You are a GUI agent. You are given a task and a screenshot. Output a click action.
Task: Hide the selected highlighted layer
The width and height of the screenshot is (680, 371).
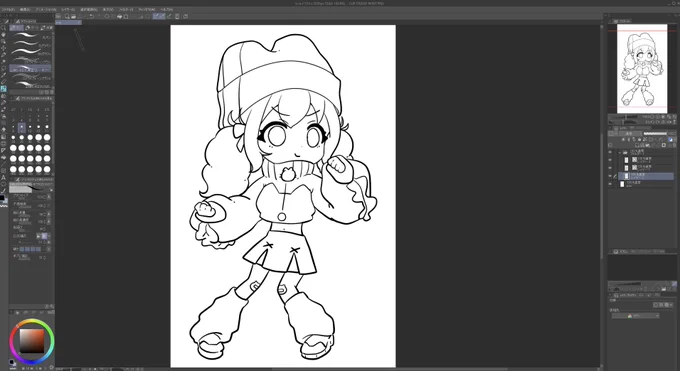coord(610,176)
